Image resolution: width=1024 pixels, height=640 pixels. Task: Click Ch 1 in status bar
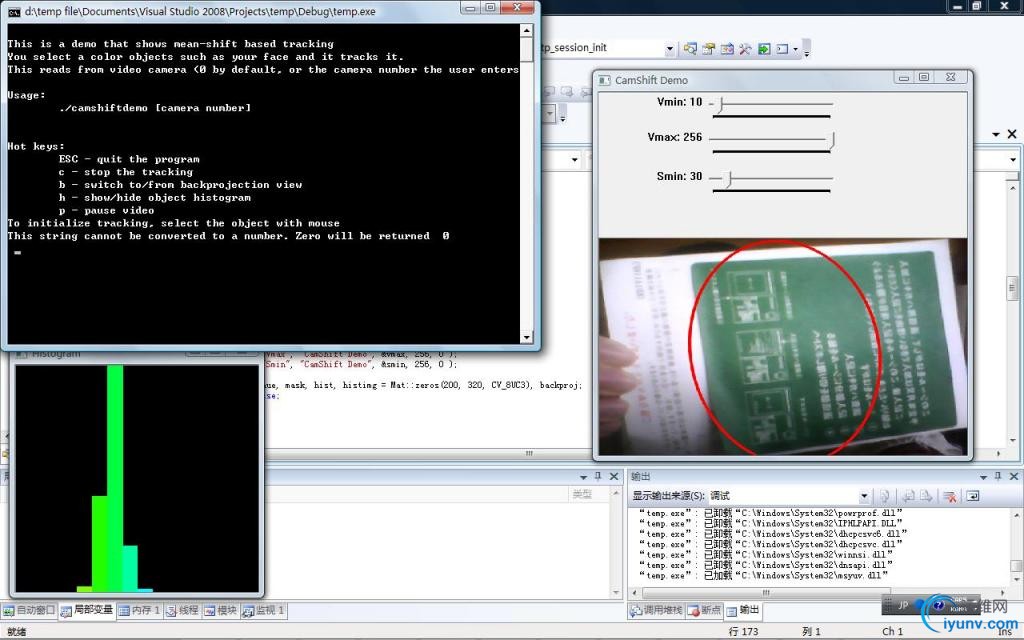point(892,632)
